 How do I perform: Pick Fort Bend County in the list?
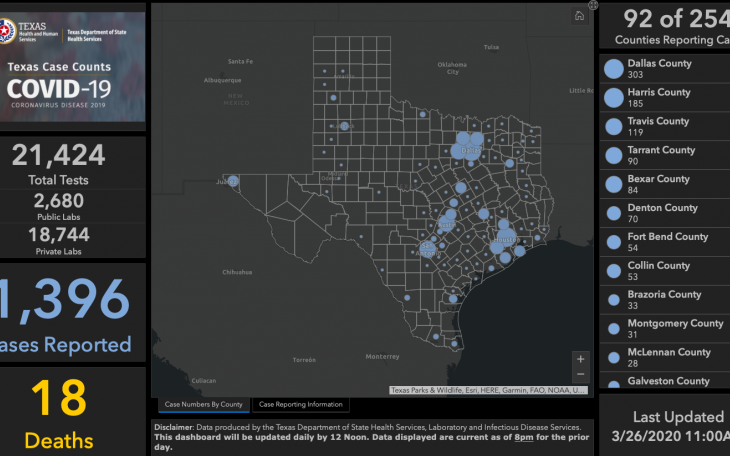[667, 243]
